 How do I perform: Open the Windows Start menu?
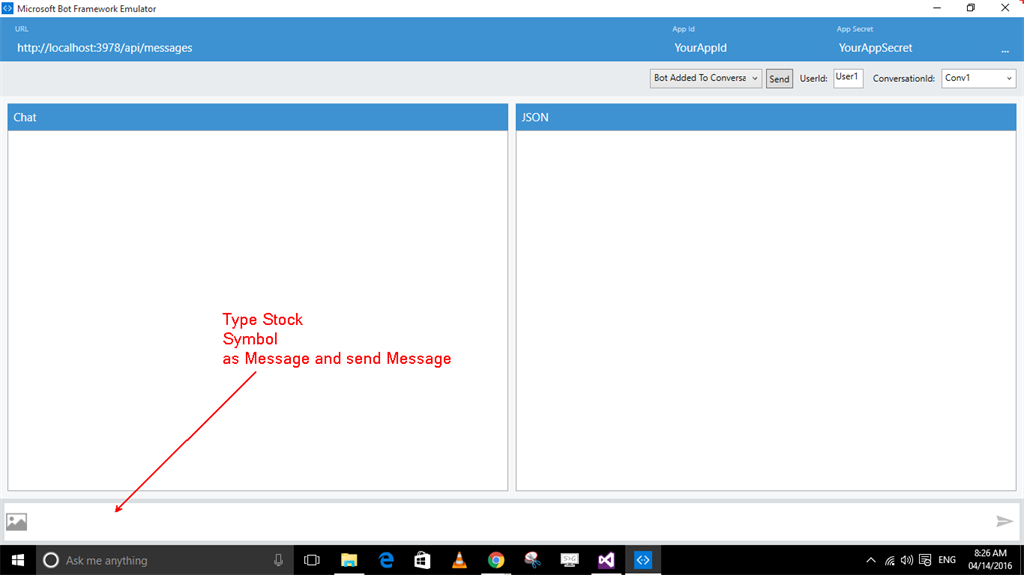coord(18,560)
